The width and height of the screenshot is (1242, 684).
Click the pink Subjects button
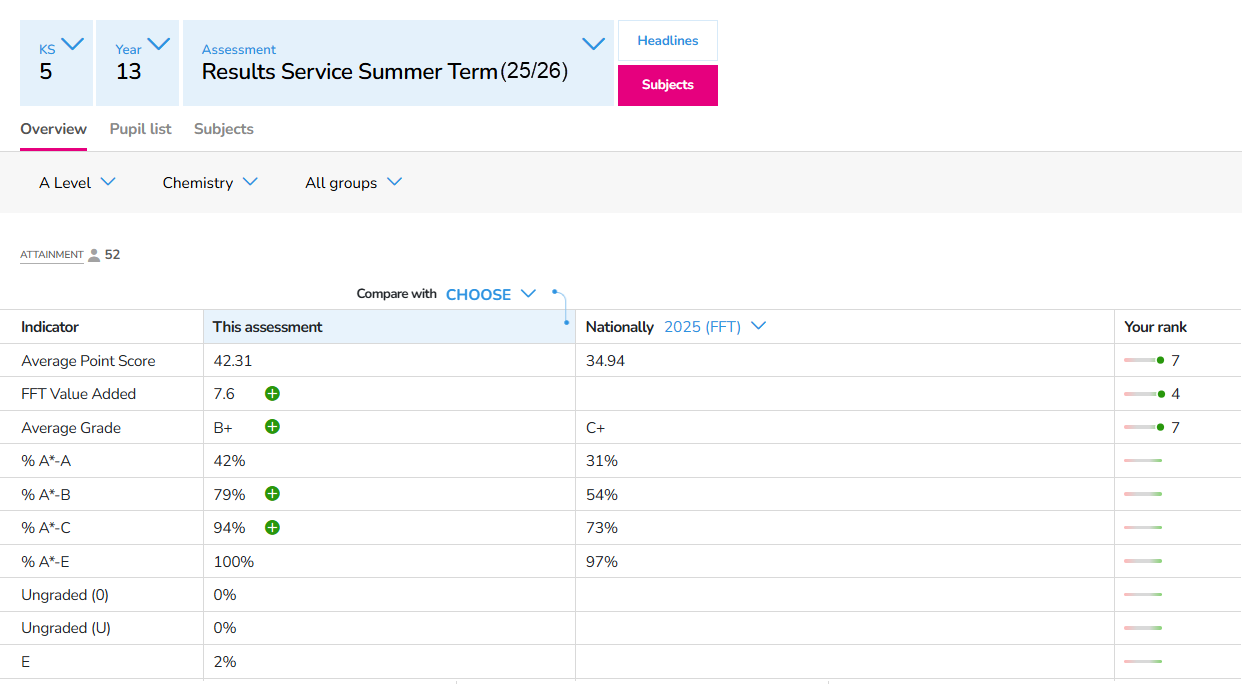coord(668,85)
